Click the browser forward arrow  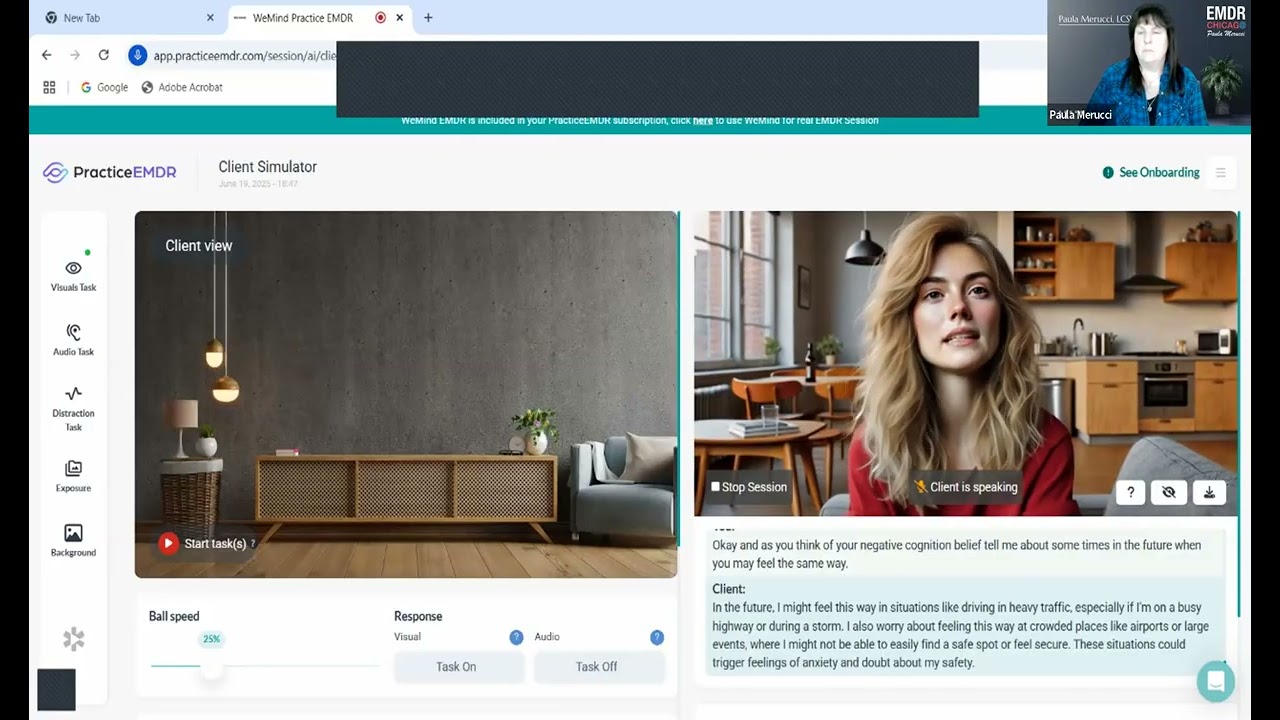[x=75, y=55]
